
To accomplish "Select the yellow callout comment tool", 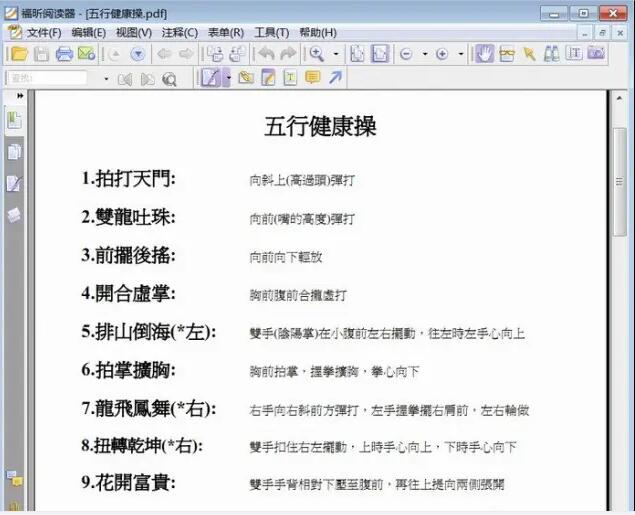I will [x=312, y=77].
